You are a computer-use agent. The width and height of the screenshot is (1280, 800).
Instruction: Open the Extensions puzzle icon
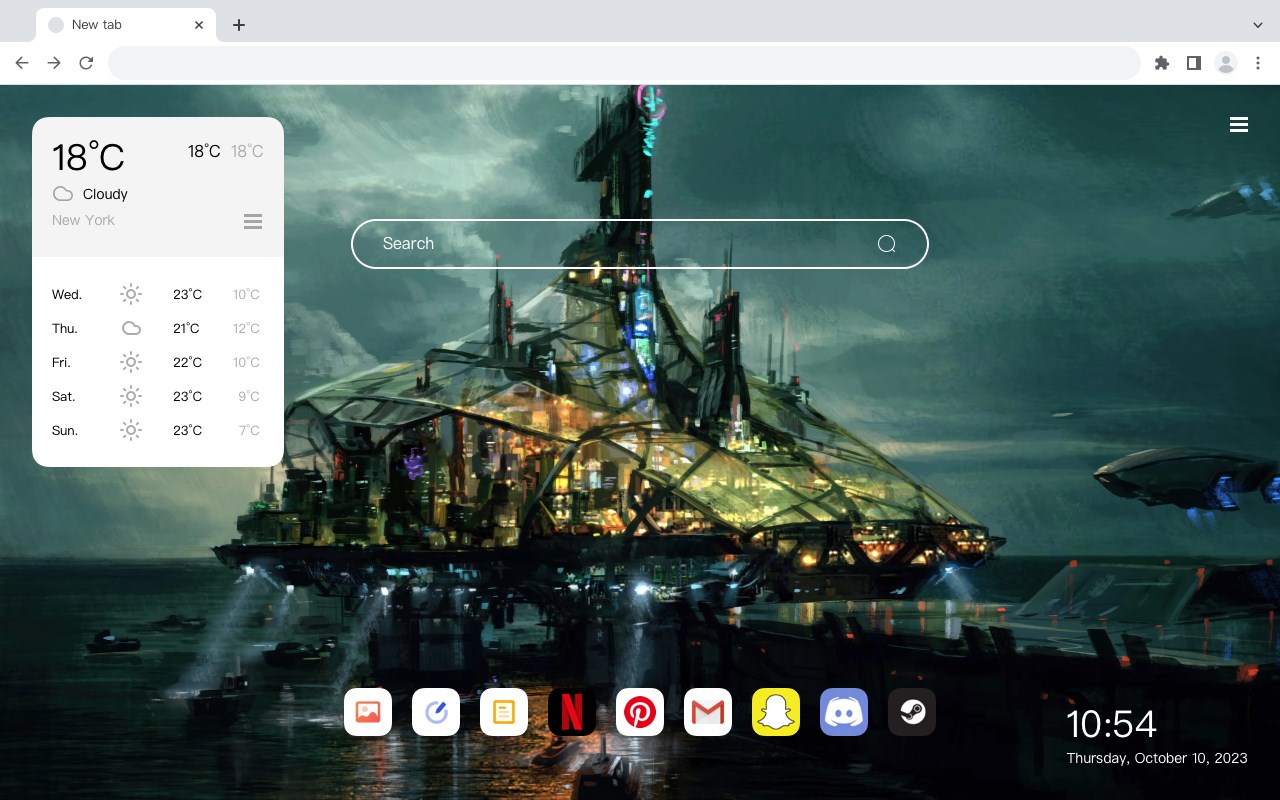coord(1161,63)
